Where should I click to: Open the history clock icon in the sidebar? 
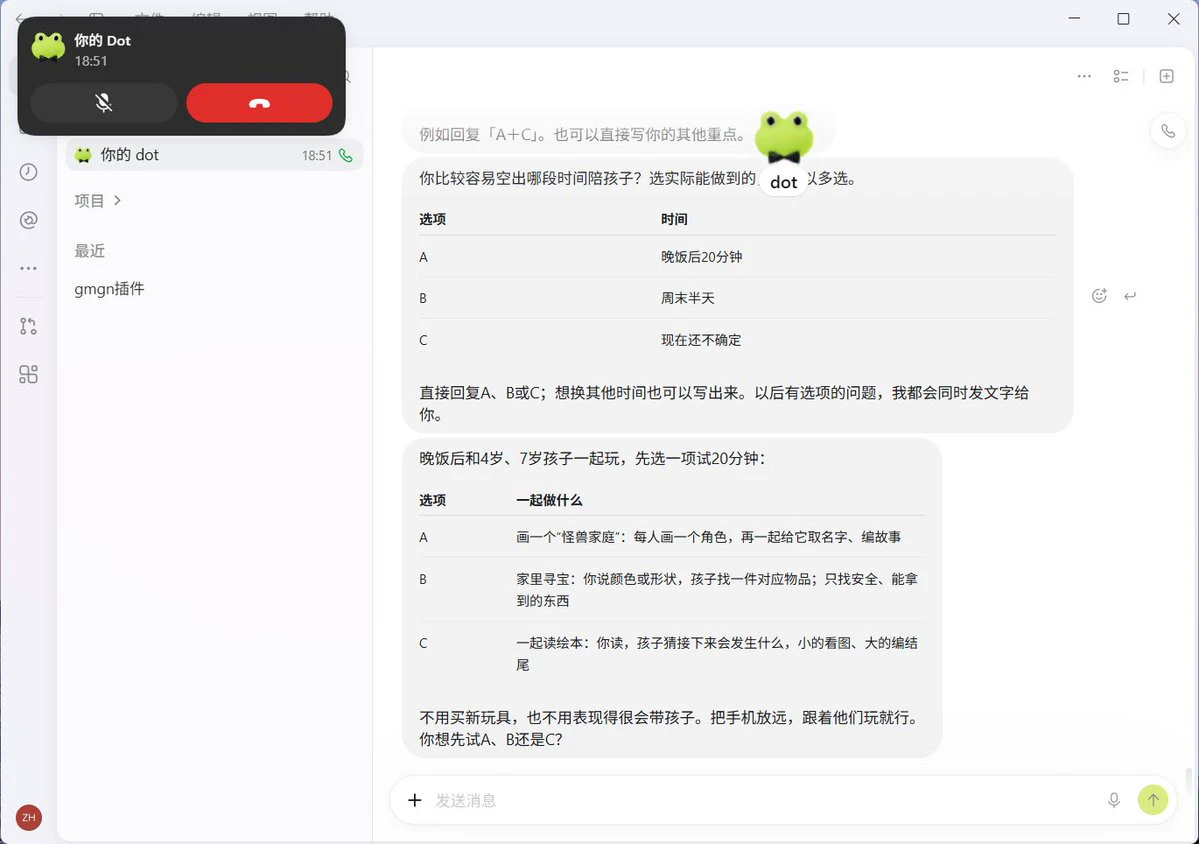(28, 172)
